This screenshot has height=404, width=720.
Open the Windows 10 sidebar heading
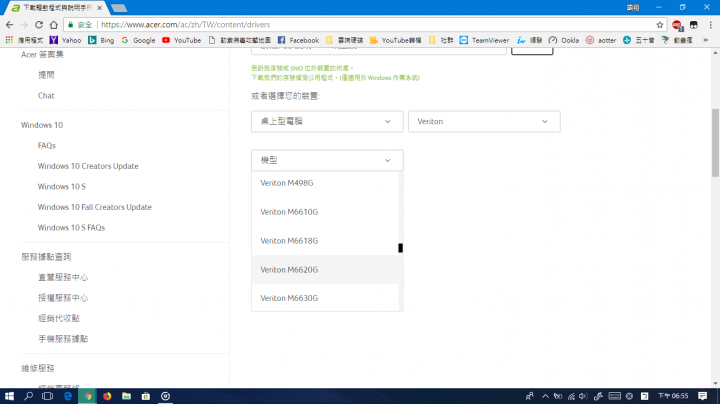pyautogui.click(x=42, y=125)
